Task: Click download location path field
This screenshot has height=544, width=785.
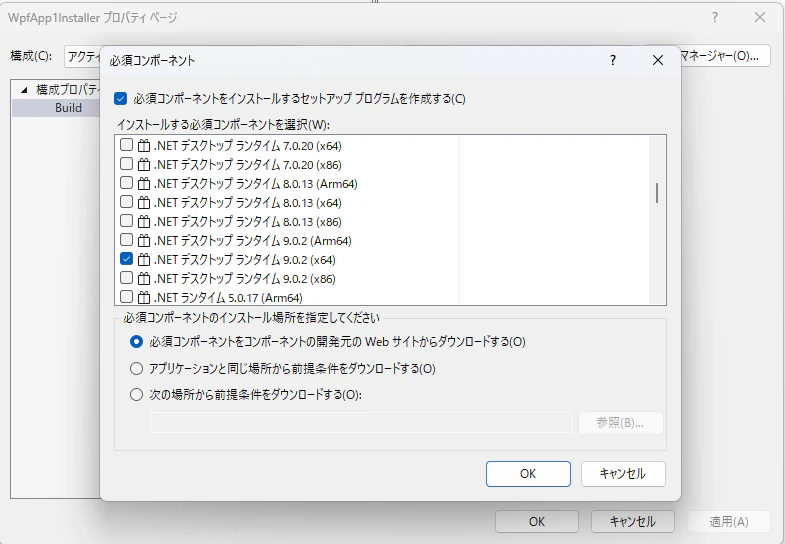Action: [x=361, y=423]
